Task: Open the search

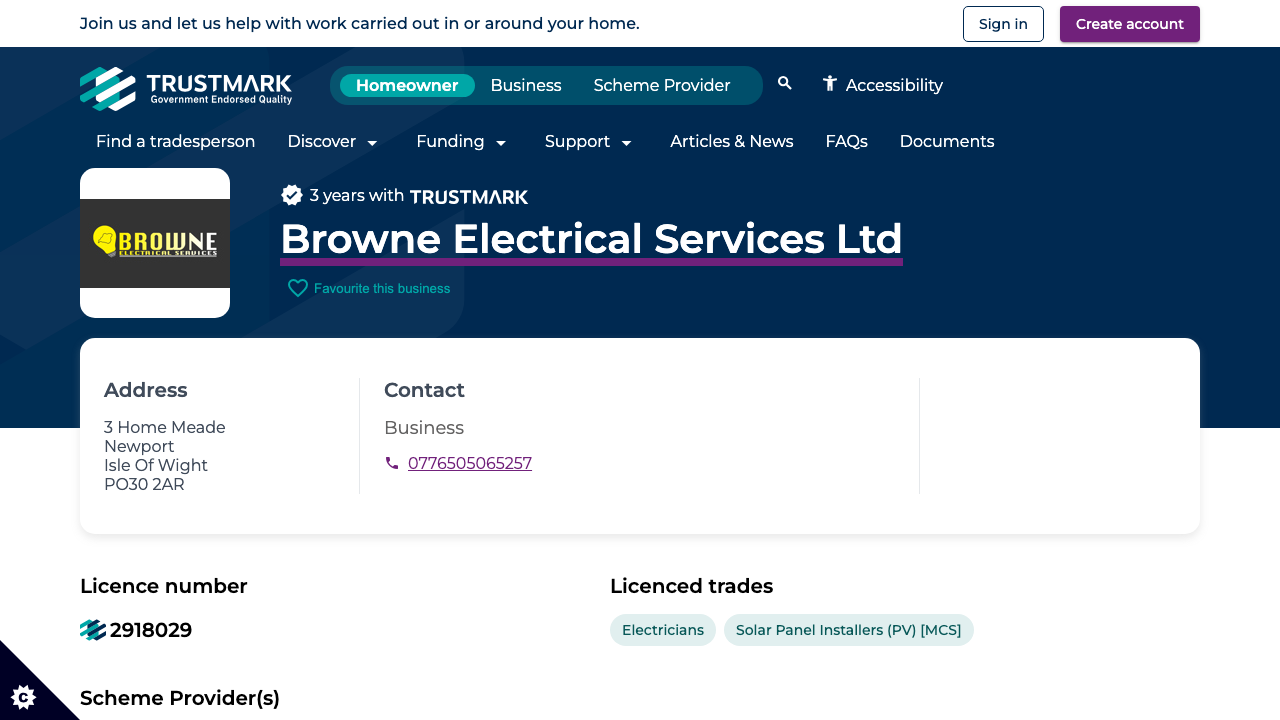Action: (x=784, y=84)
